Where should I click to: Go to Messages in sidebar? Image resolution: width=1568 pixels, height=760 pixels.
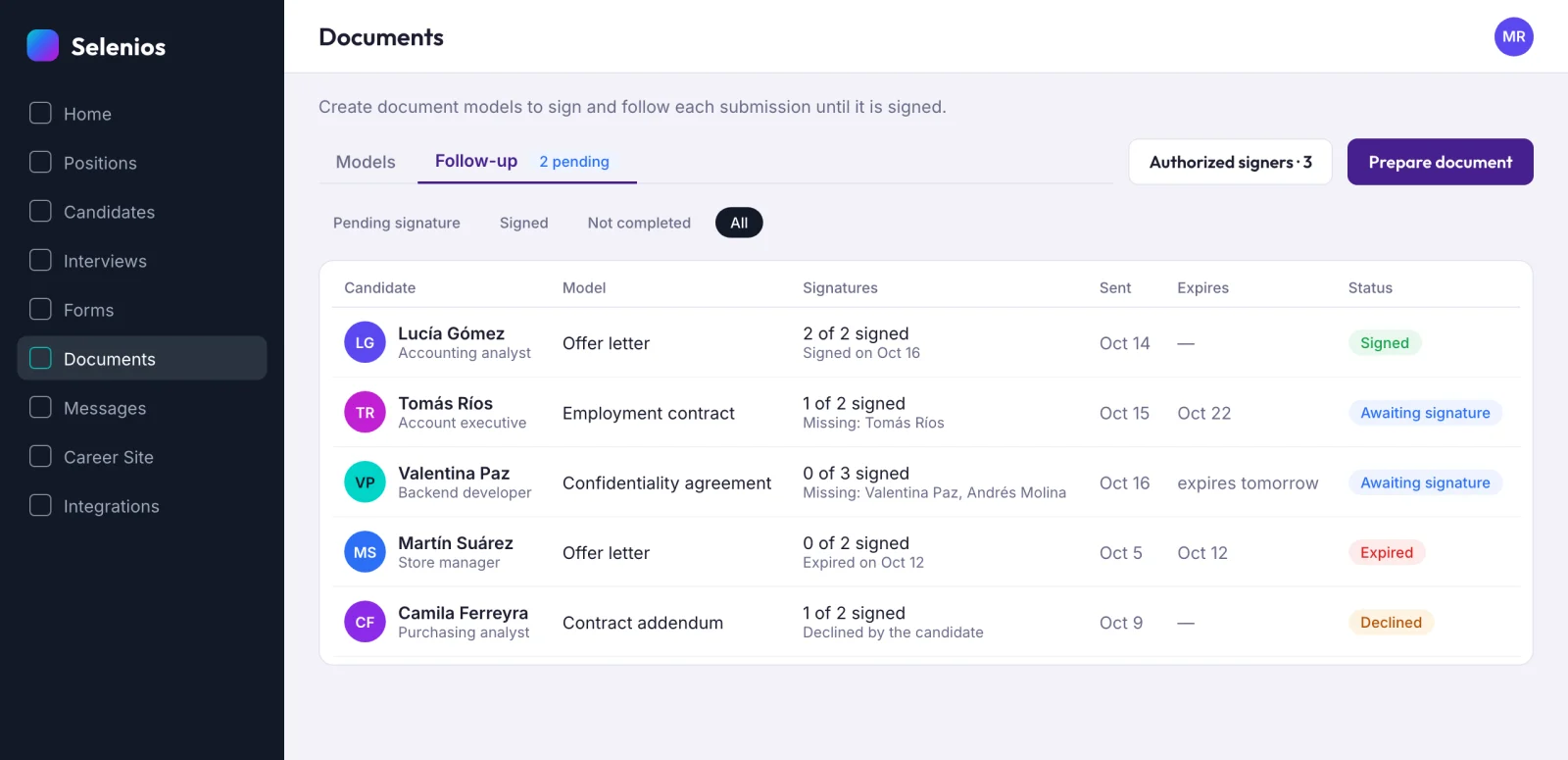coord(142,408)
